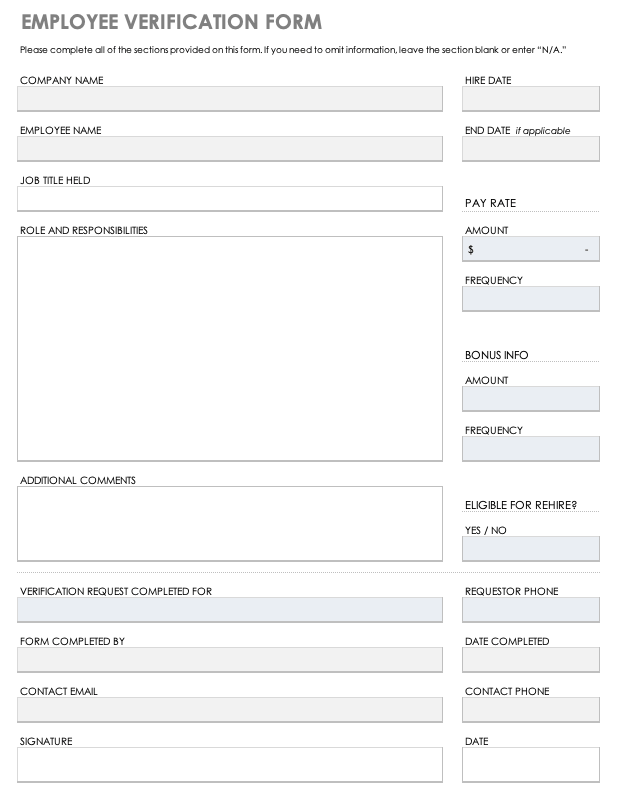Click Verification Request Completed For field
This screenshot has width=619, height=801.
(229, 609)
